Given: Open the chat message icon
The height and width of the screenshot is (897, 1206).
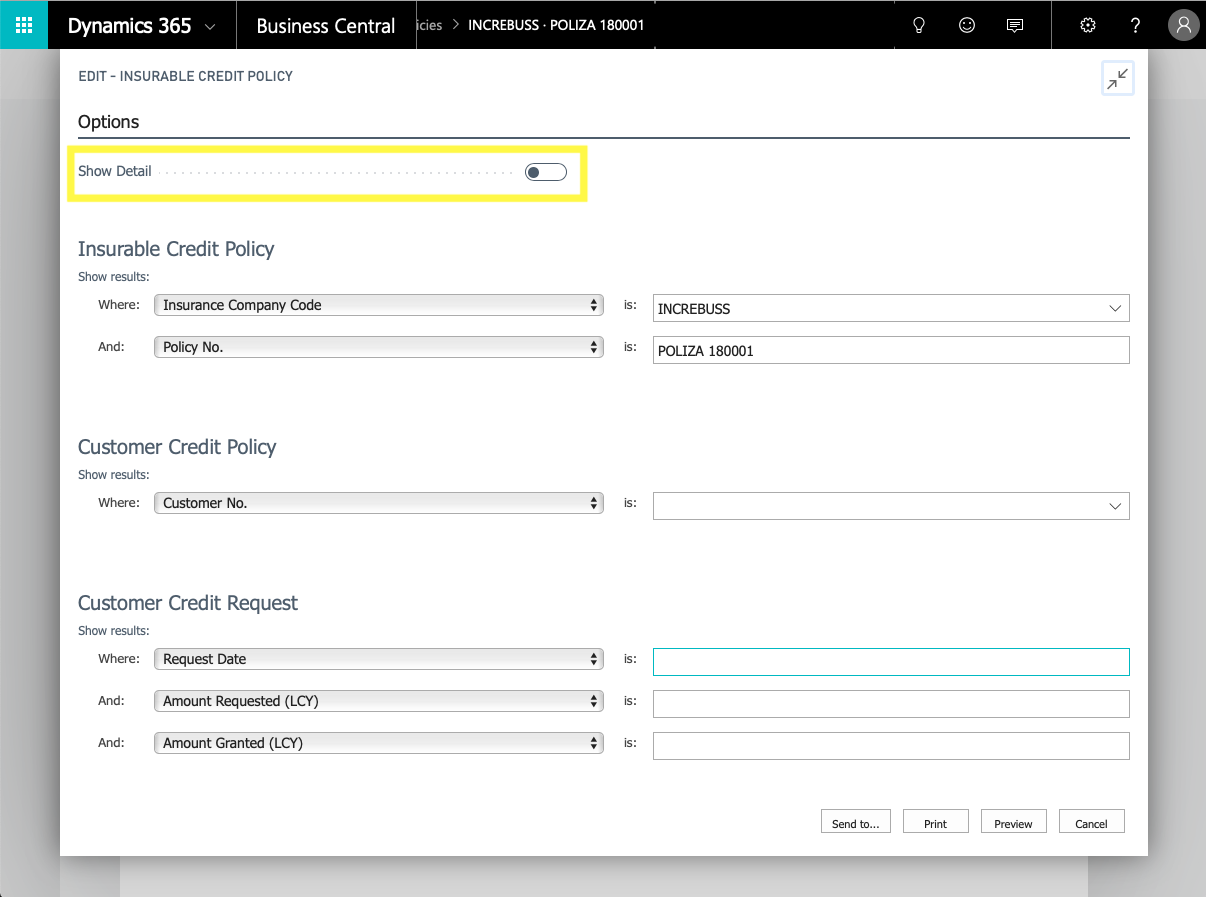Looking at the screenshot, I should pos(1015,26).
